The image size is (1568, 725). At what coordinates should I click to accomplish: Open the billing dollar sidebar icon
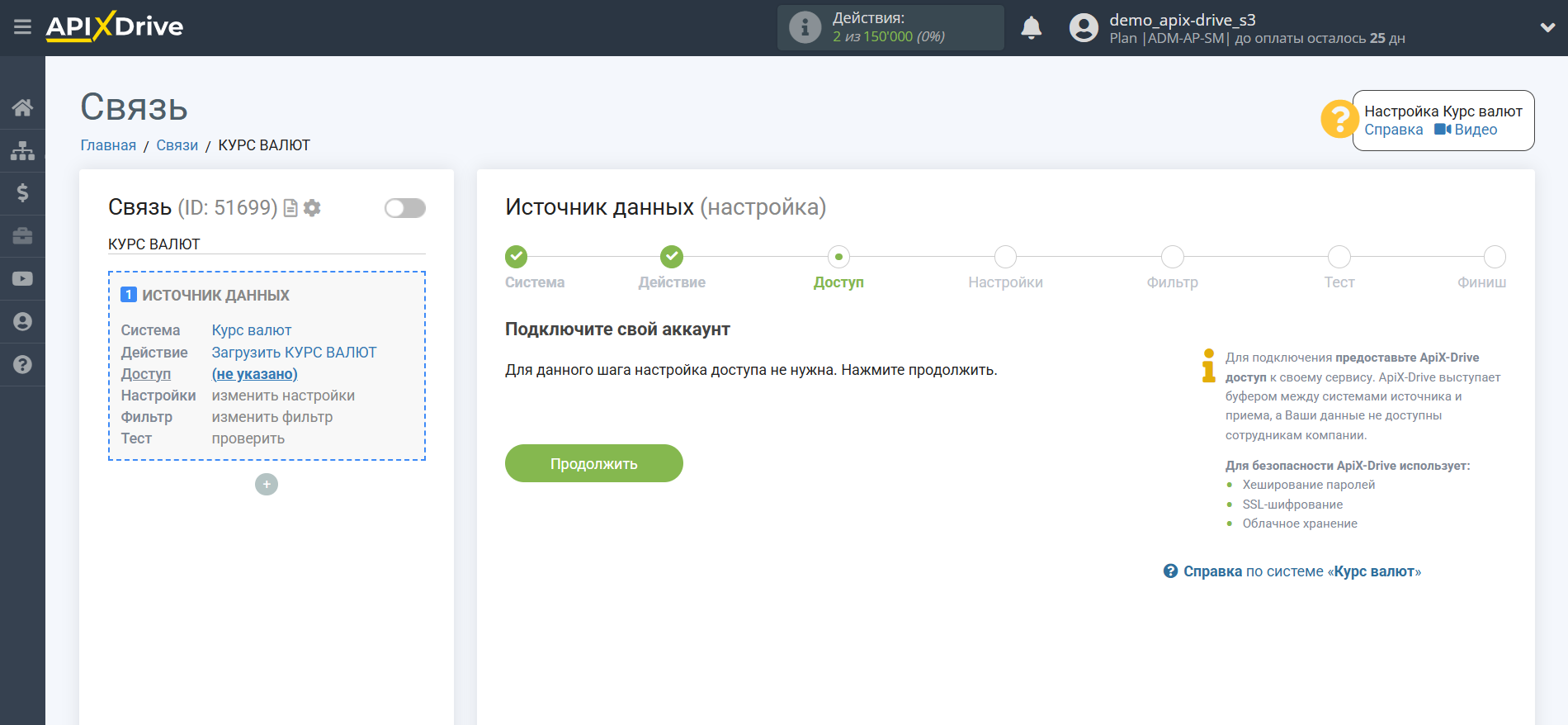click(x=22, y=193)
